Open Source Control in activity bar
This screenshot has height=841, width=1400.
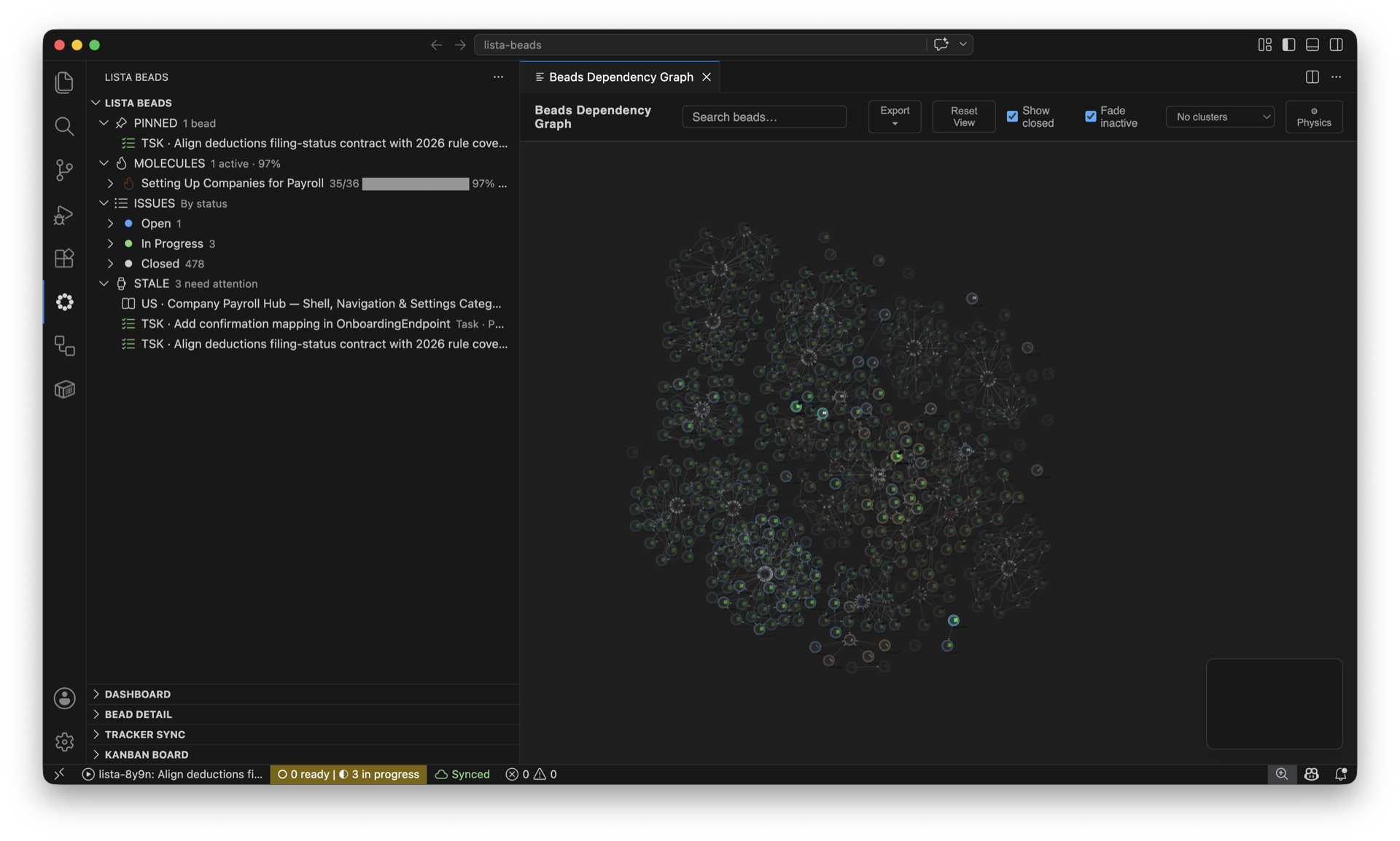[64, 170]
